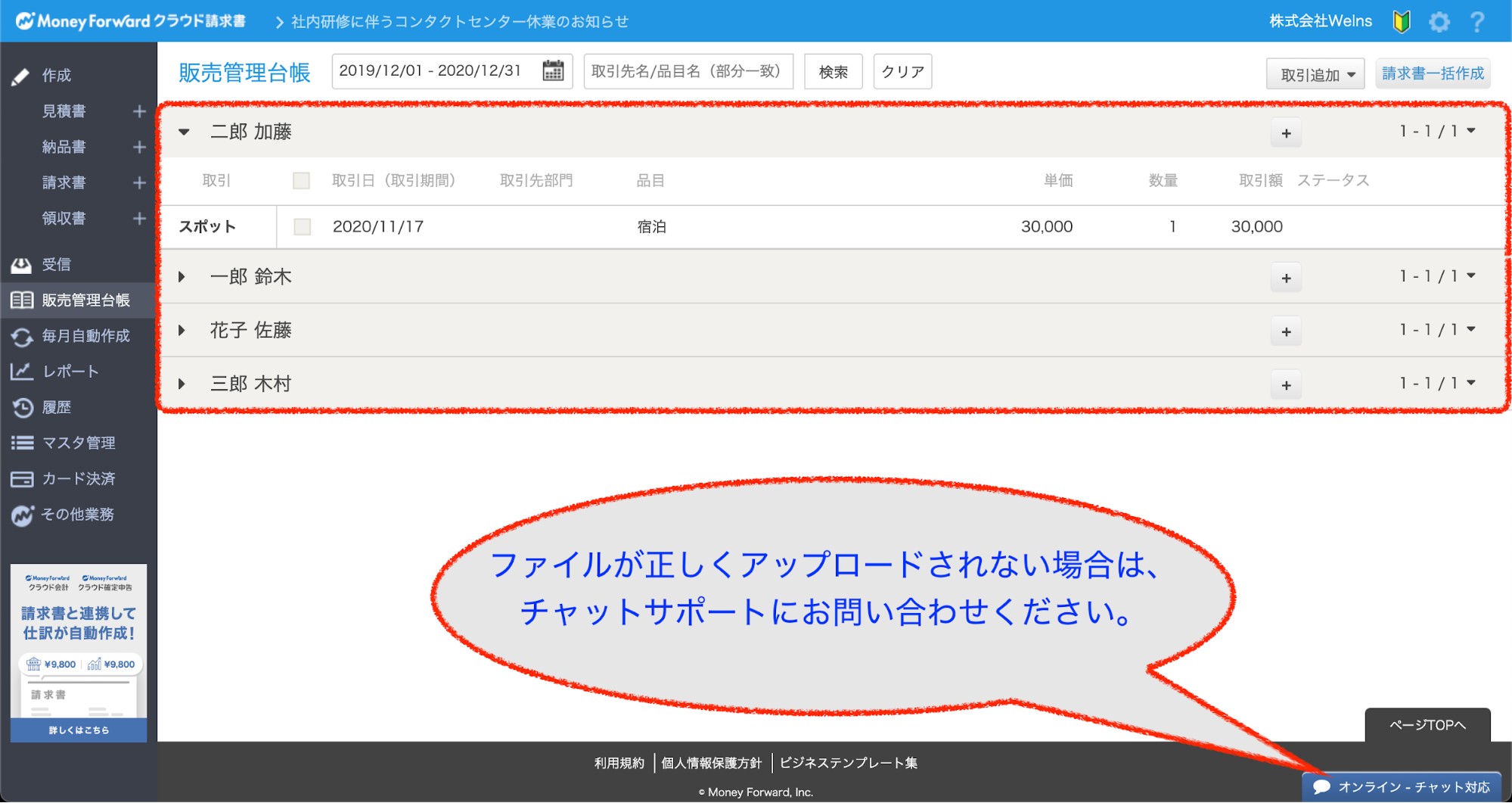Viewport: 1512px width, 803px height.
Task: Add new invoice with 請求書 plus icon
Action: pos(139,182)
